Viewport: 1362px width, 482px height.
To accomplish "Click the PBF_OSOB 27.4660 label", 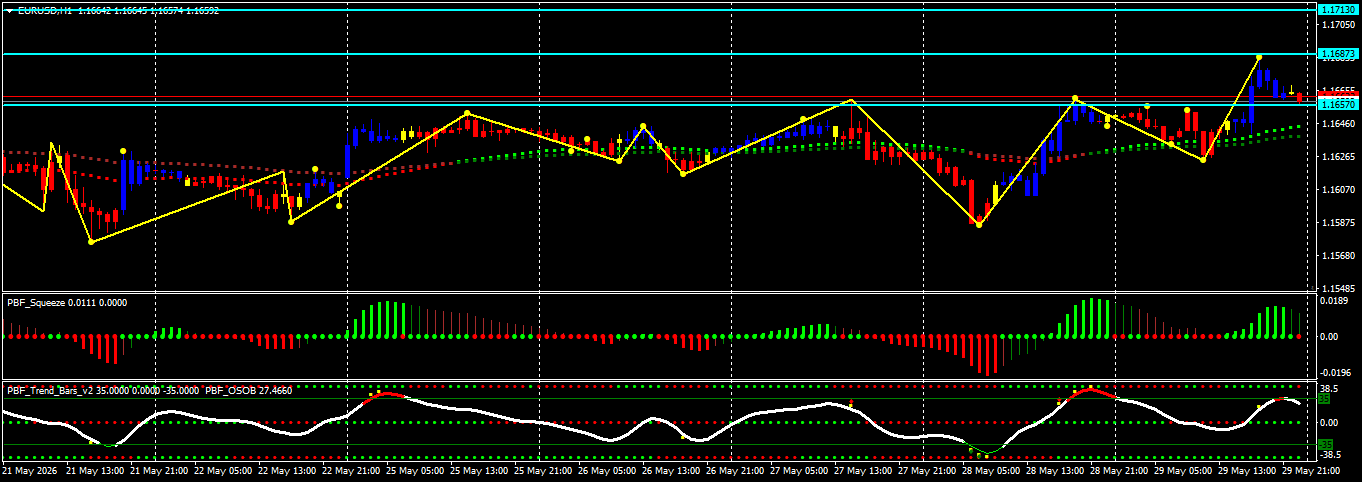I will pos(249,390).
